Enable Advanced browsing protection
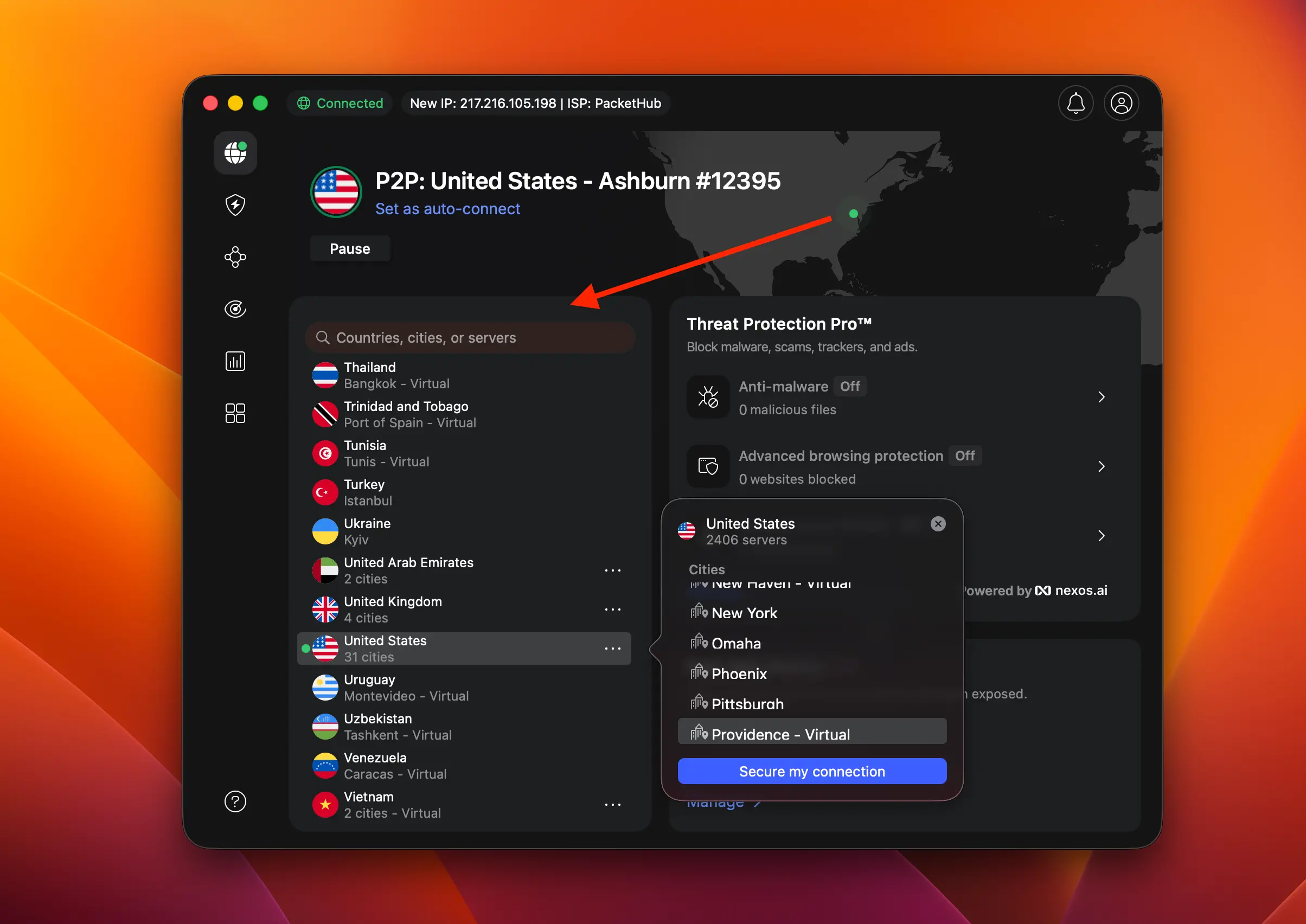Viewport: 1306px width, 924px height. (x=965, y=455)
